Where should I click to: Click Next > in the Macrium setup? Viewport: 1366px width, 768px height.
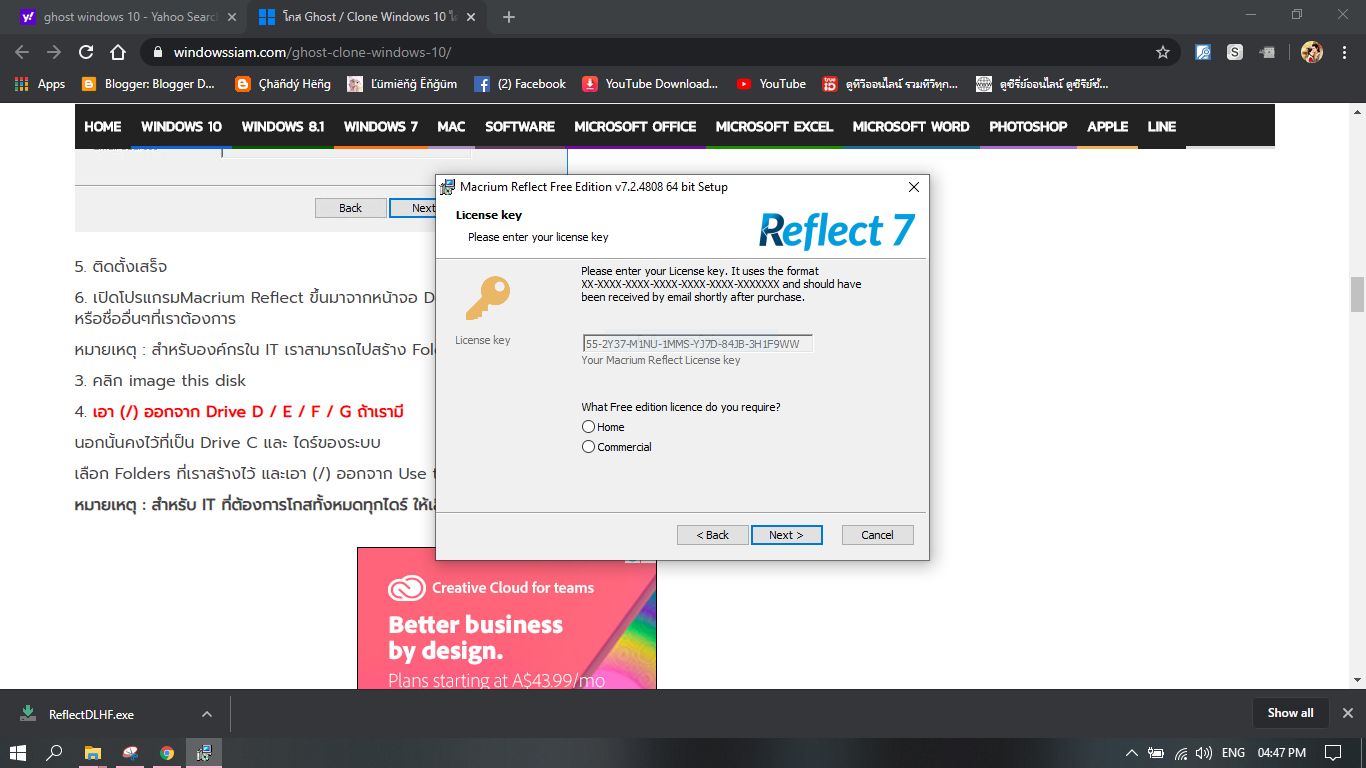[x=787, y=535]
